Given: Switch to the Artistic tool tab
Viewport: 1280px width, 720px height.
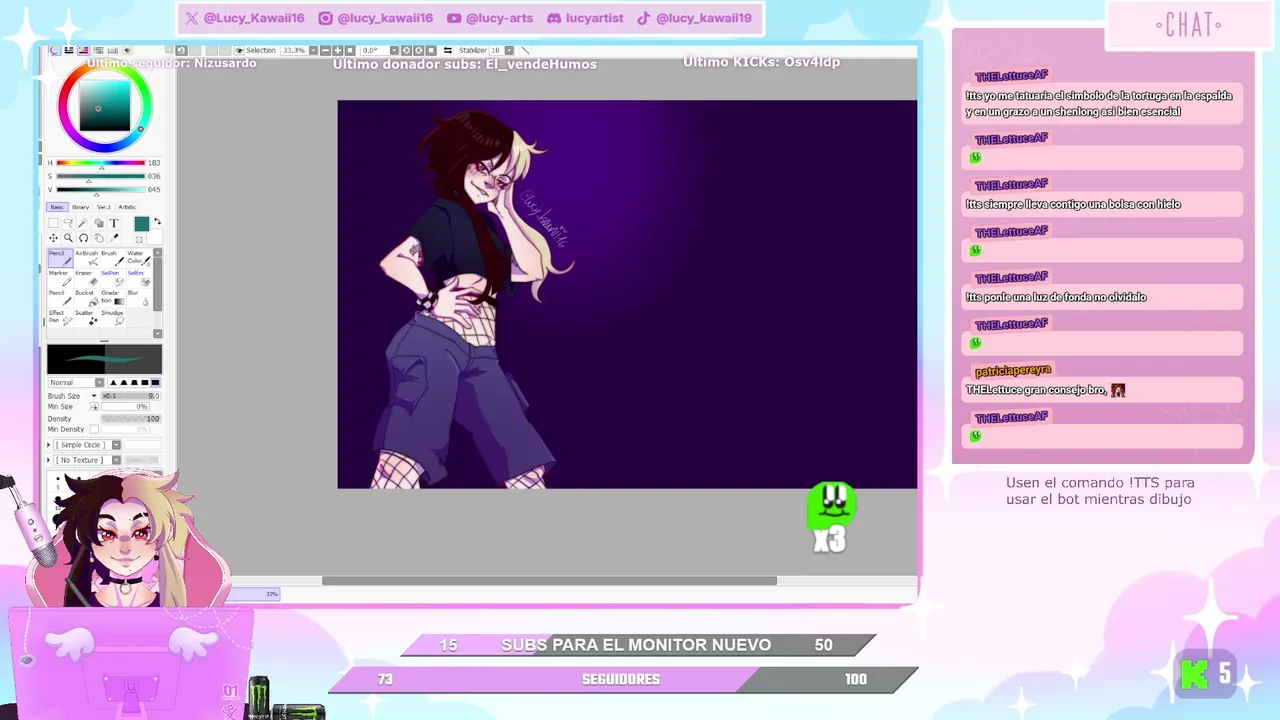Looking at the screenshot, I should click(127, 207).
